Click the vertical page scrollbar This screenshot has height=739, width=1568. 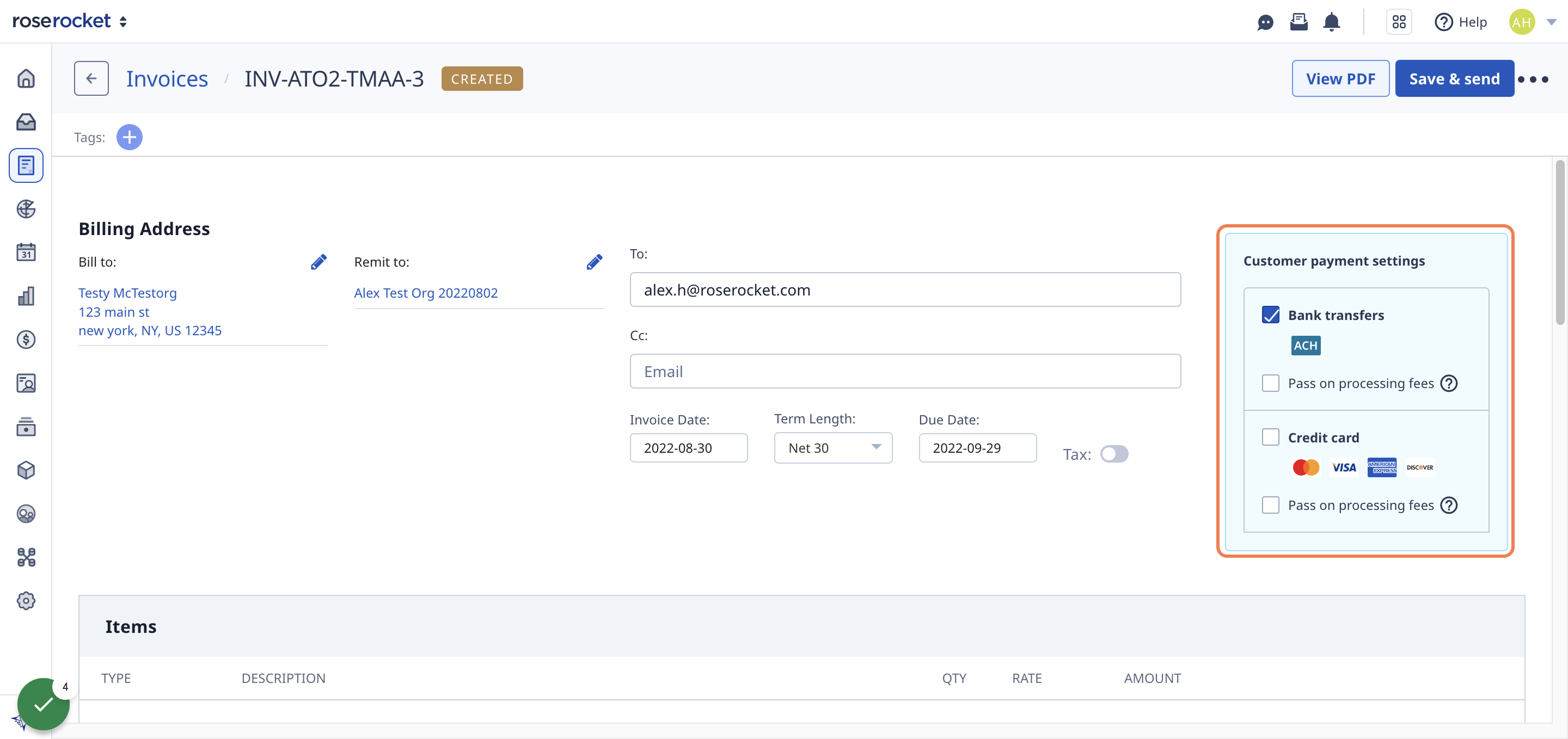click(1559, 242)
